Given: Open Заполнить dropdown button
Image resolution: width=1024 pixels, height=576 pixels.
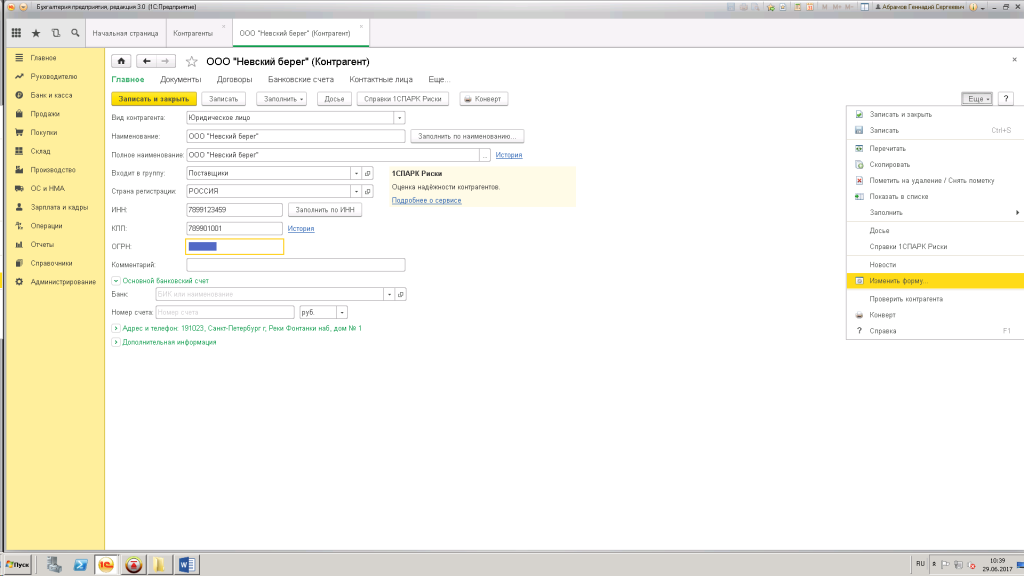Looking at the screenshot, I should coord(281,99).
